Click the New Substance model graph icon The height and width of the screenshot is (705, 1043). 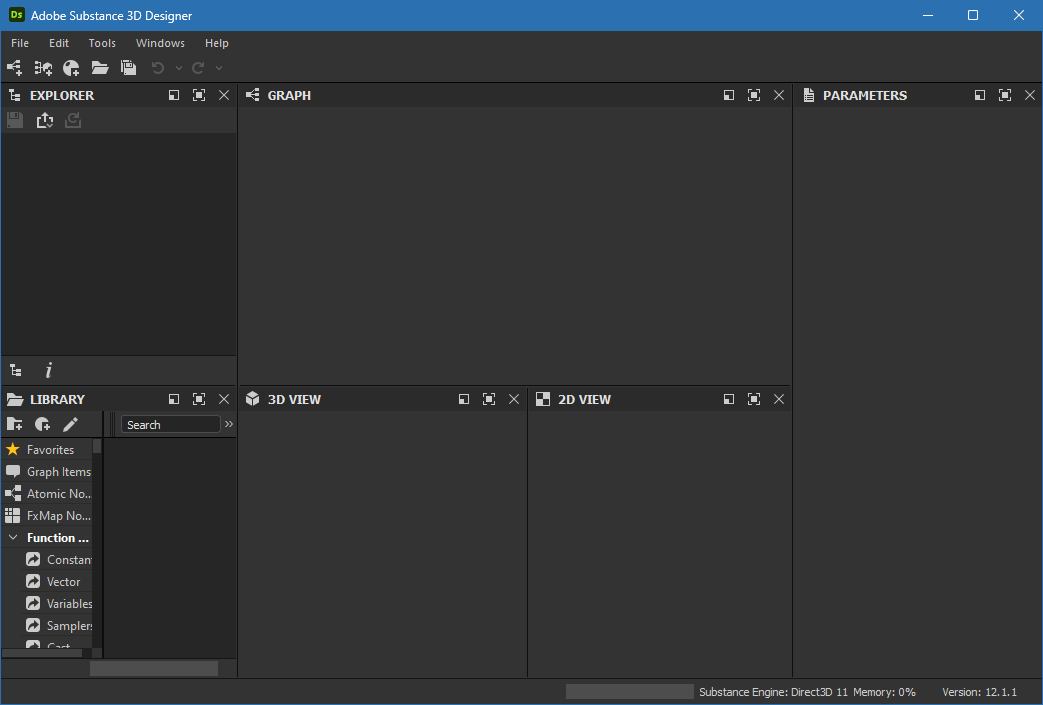click(x=43, y=68)
